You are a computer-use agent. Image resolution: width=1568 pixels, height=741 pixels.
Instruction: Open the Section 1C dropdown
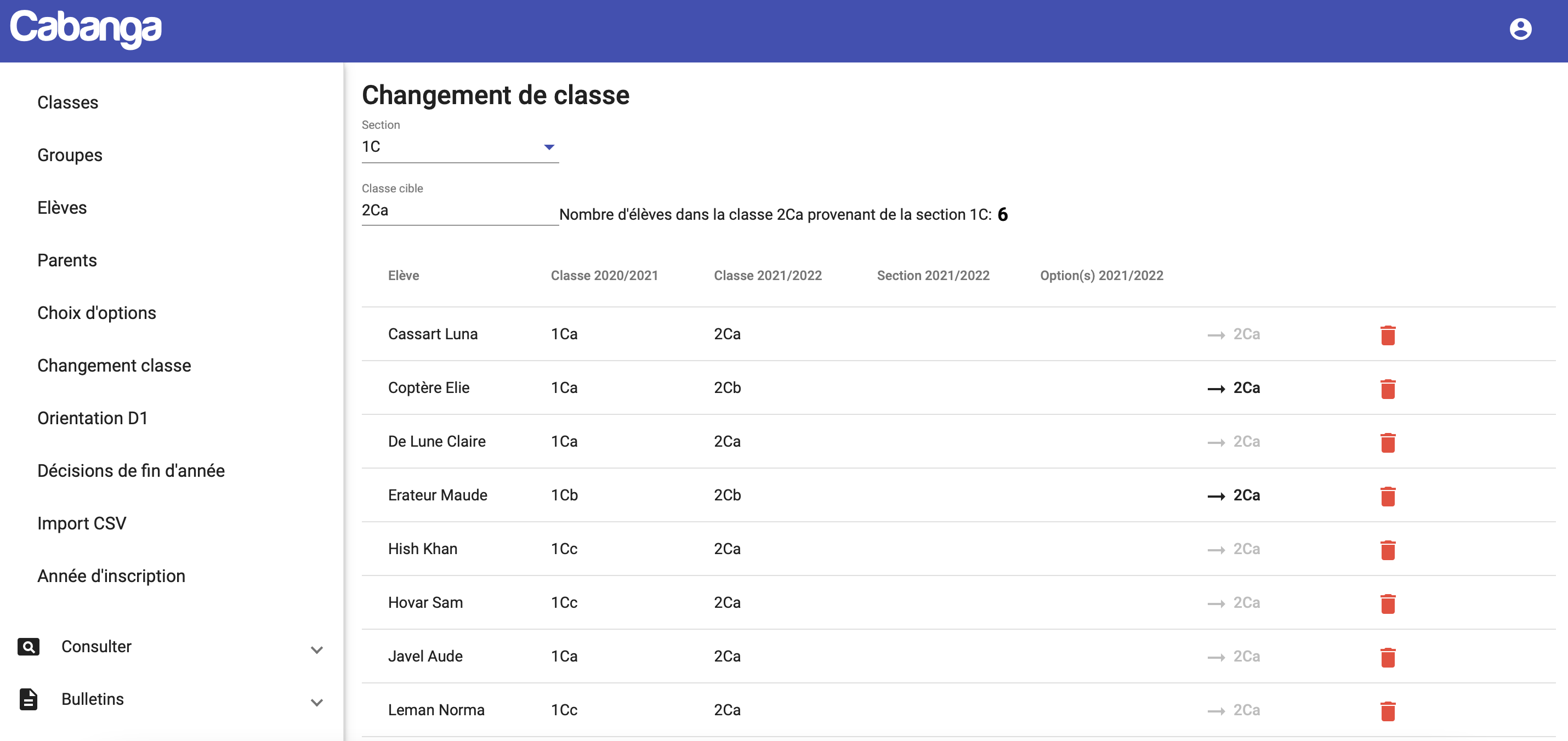(x=459, y=147)
